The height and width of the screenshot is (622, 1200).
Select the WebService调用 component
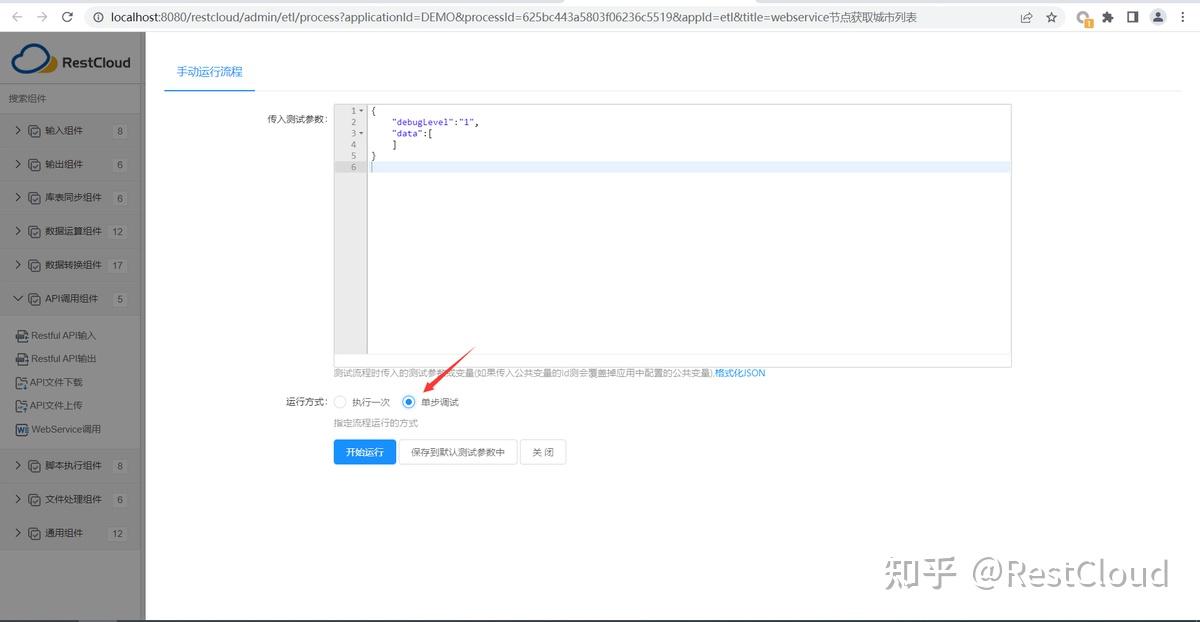67,430
